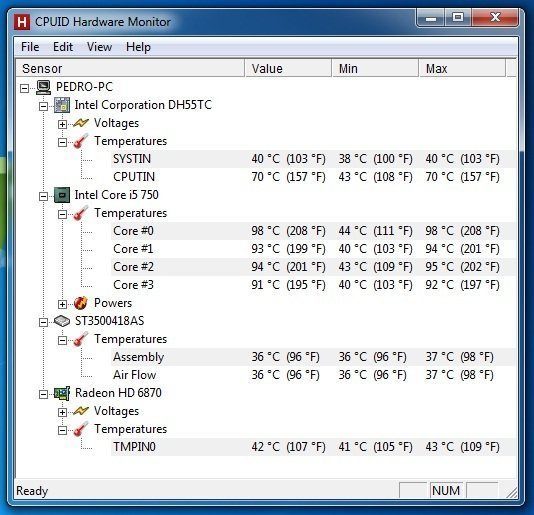Click the Radeon HD 6870 graphics card icon
This screenshot has width=534, height=515.
(x=62, y=393)
